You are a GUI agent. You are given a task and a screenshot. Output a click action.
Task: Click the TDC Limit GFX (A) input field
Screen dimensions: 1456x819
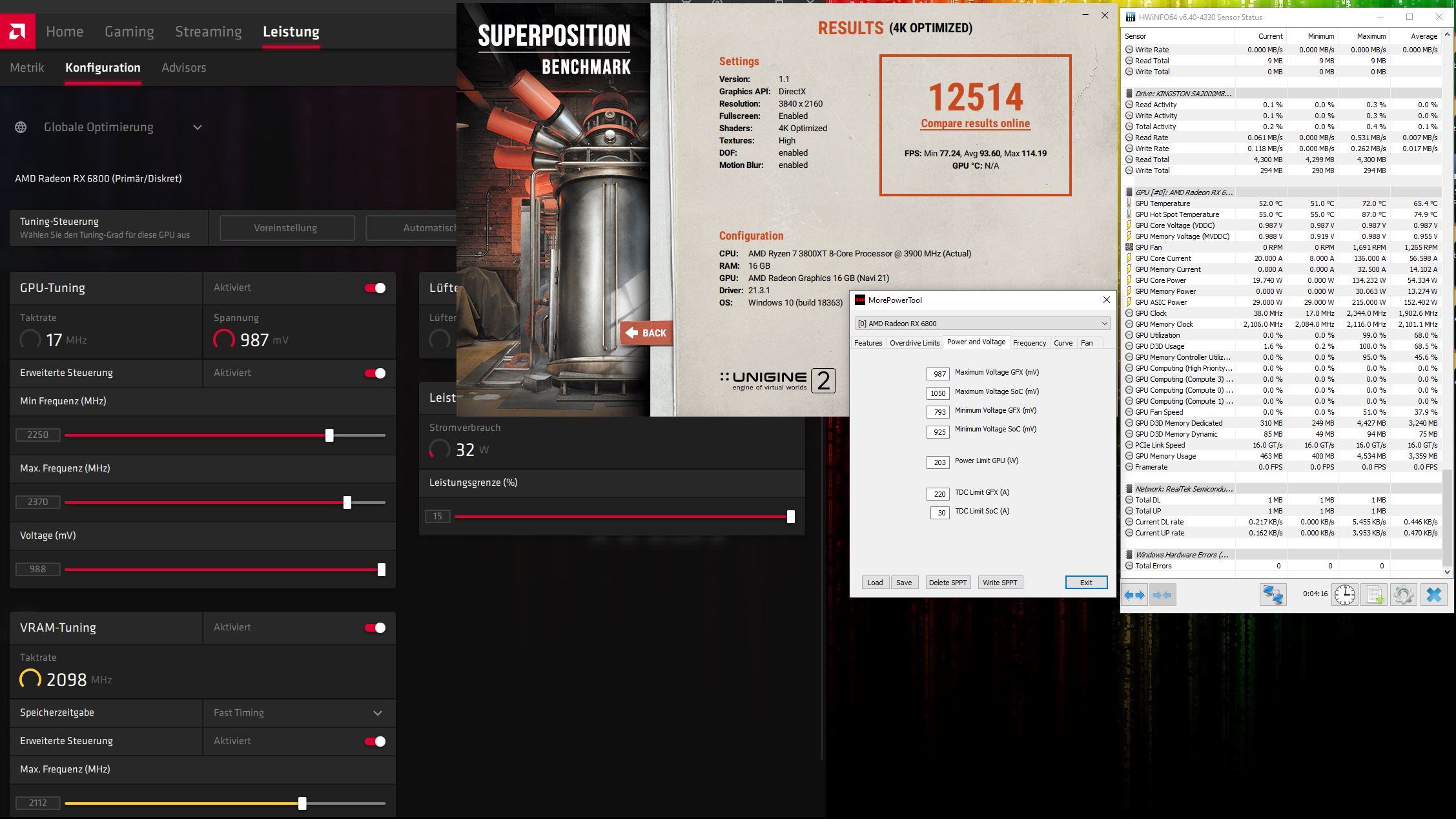click(x=938, y=494)
